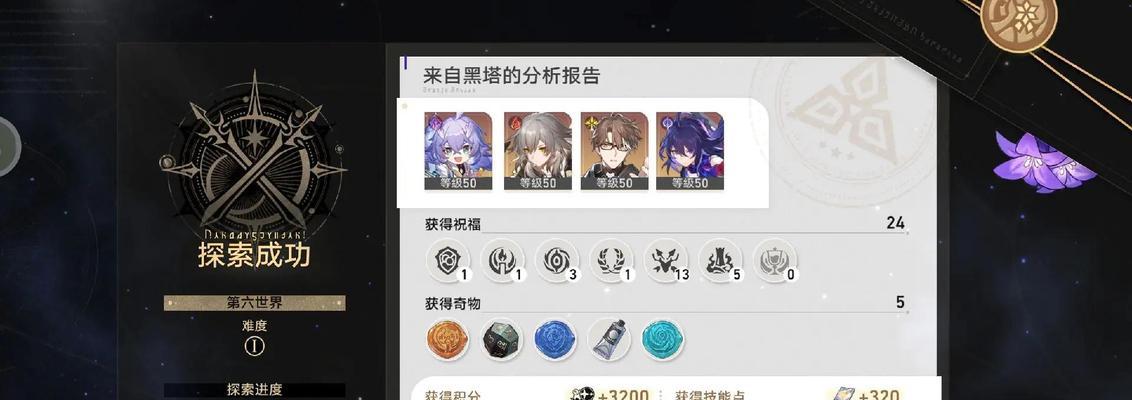Click the gray-haired Trailblazer portrait
Screen dimensions: 1132x400
pyautogui.click(x=537, y=151)
